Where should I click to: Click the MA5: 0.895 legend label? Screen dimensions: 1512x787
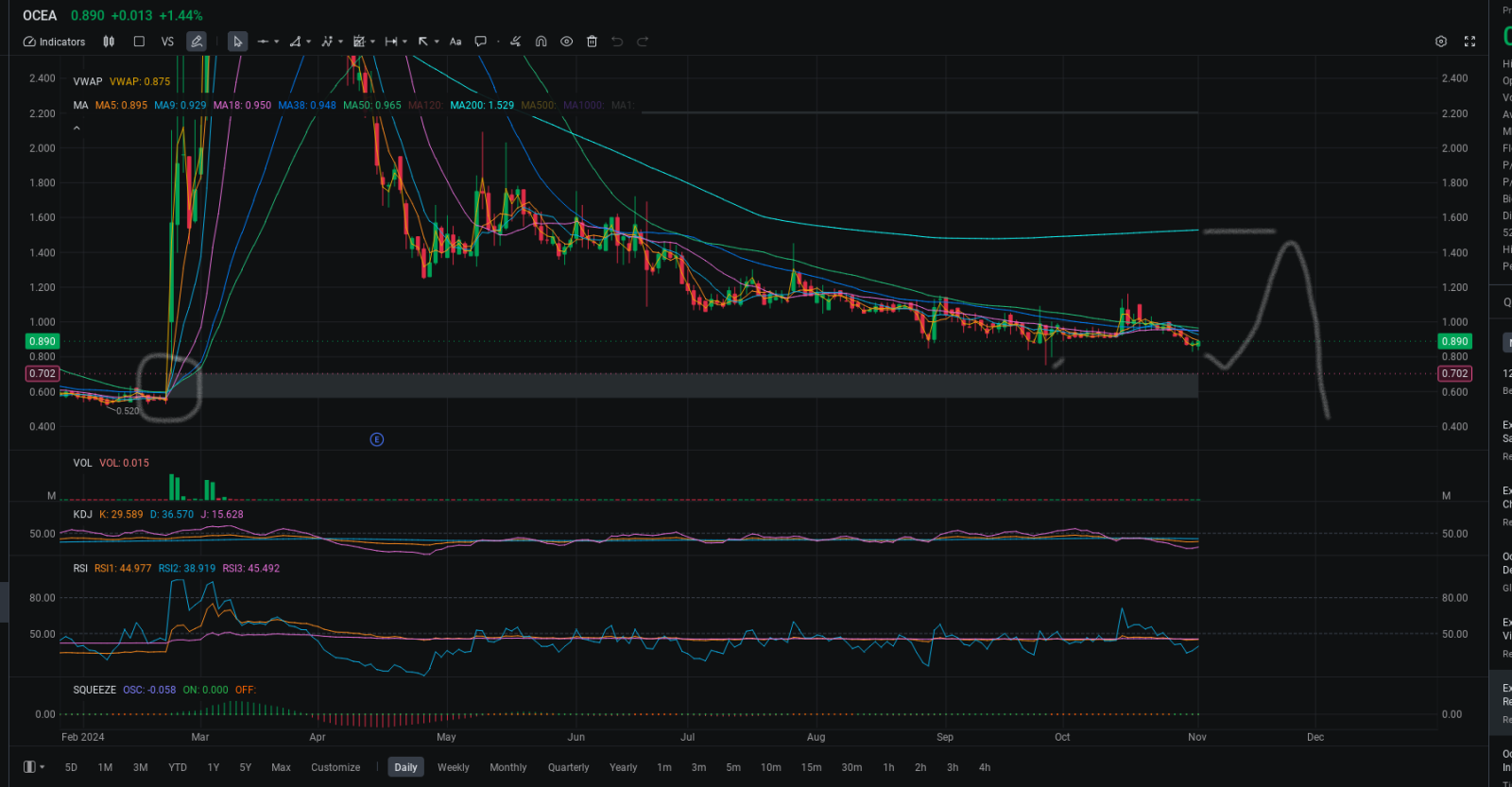121,105
